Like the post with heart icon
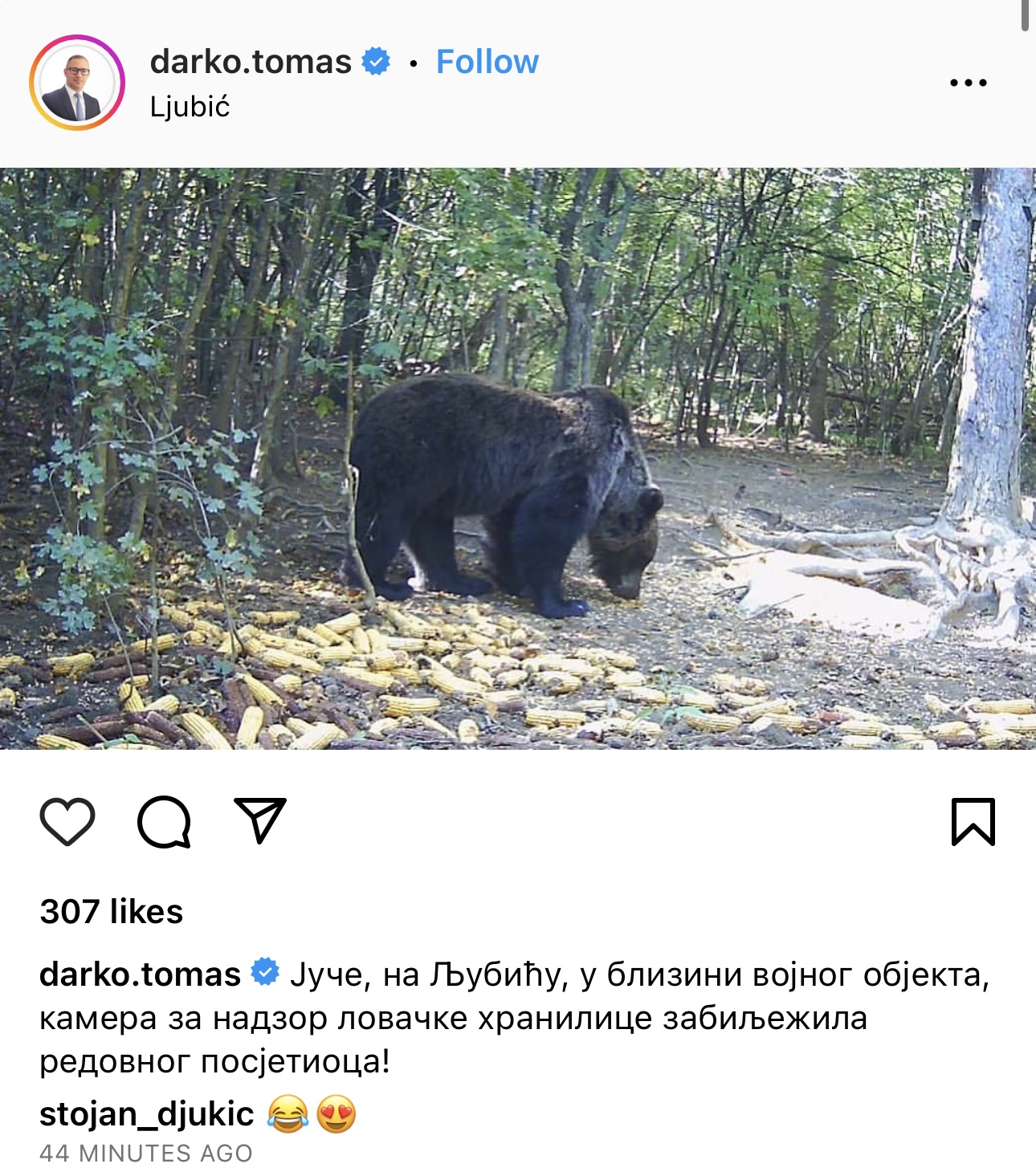 [67, 822]
